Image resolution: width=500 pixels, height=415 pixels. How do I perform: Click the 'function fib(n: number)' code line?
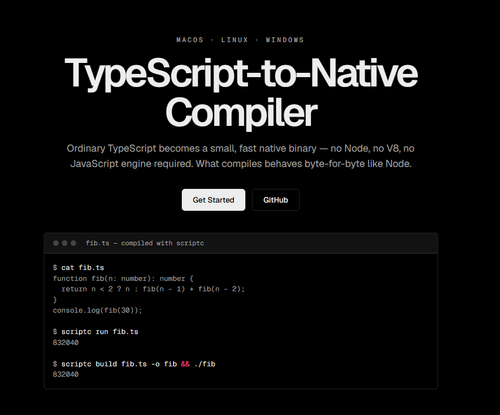click(123, 278)
